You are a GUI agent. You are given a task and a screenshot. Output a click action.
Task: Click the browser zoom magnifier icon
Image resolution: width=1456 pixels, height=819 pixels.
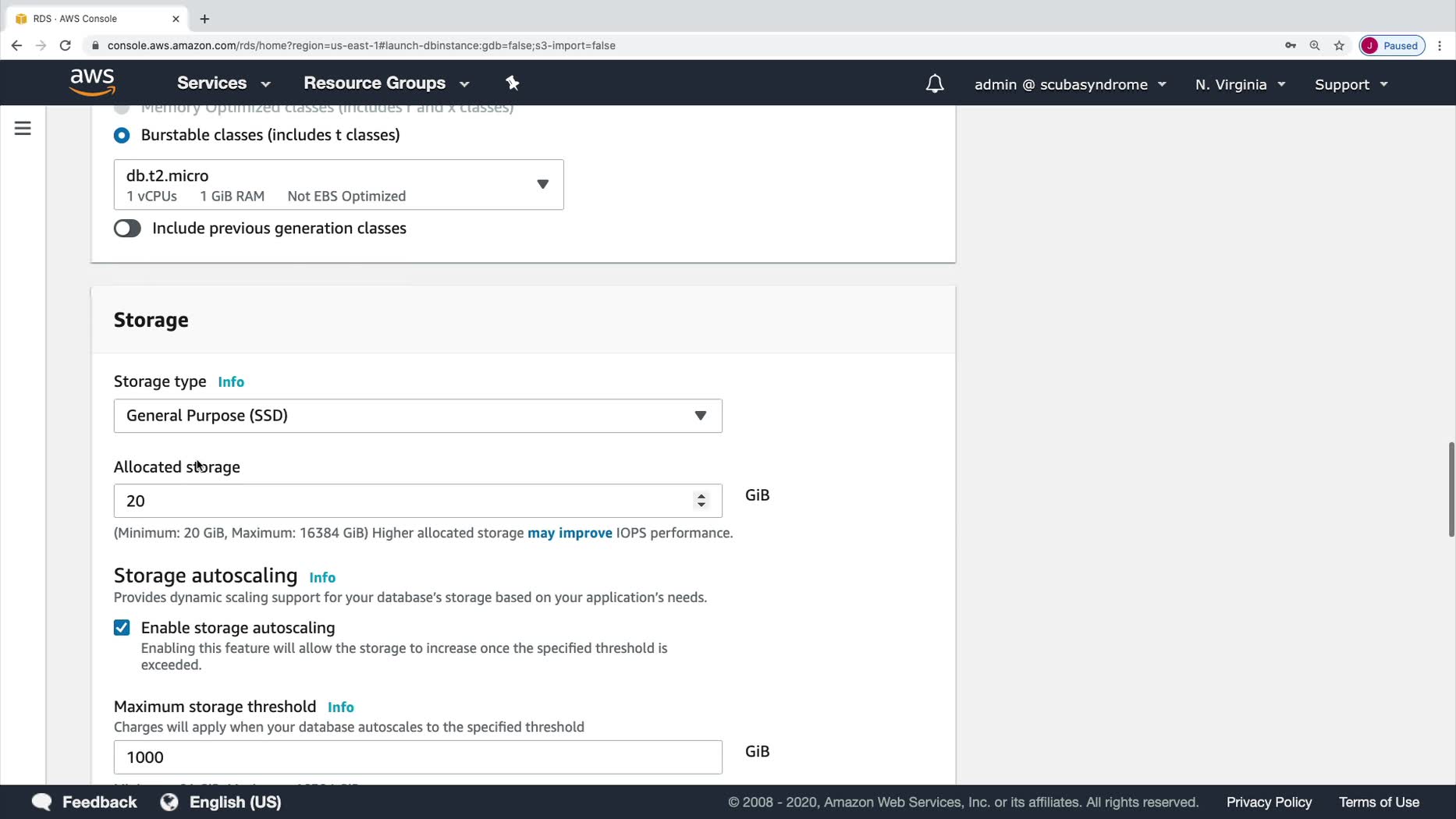click(1315, 45)
